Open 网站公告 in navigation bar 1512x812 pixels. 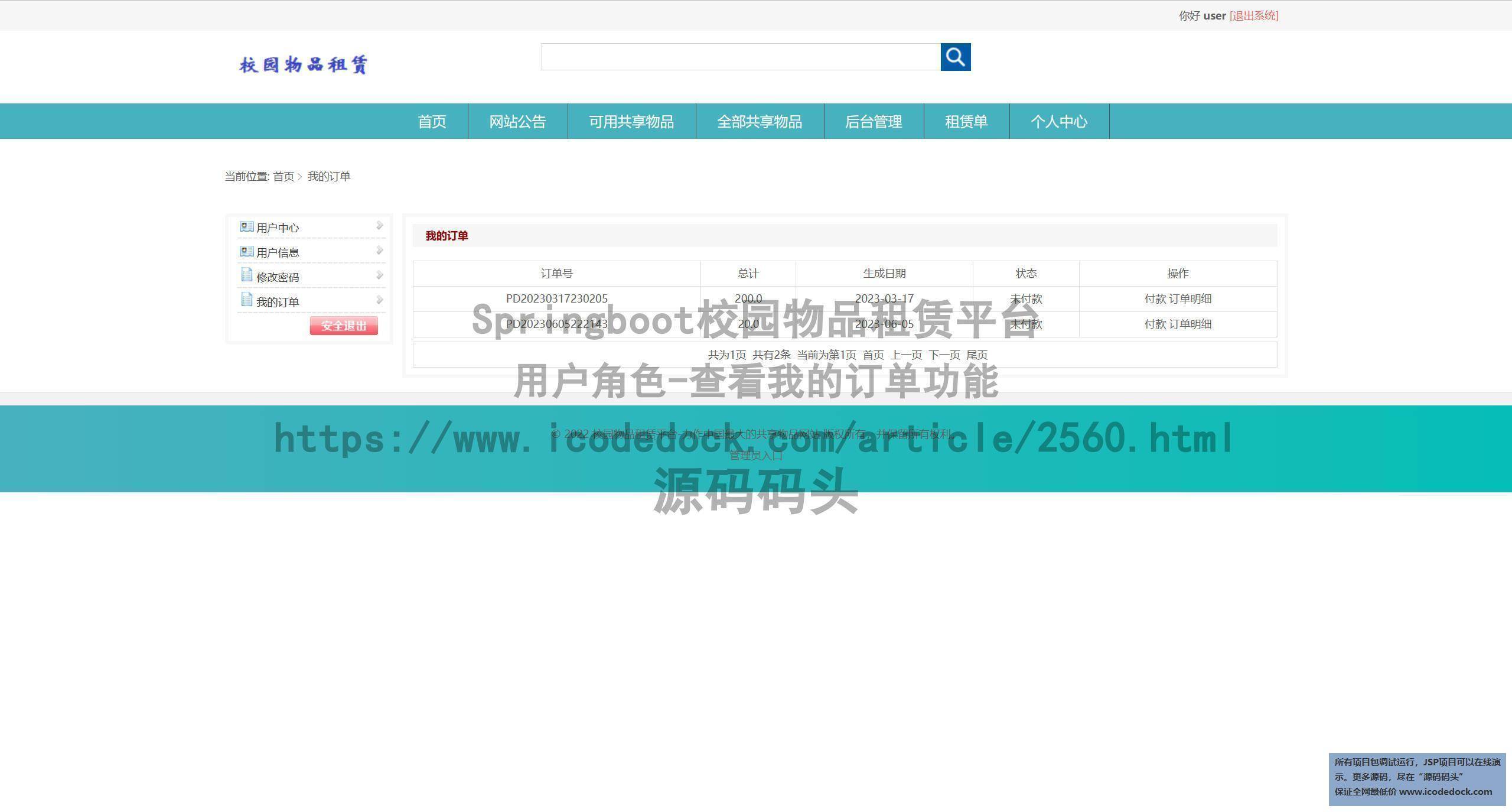pos(517,122)
